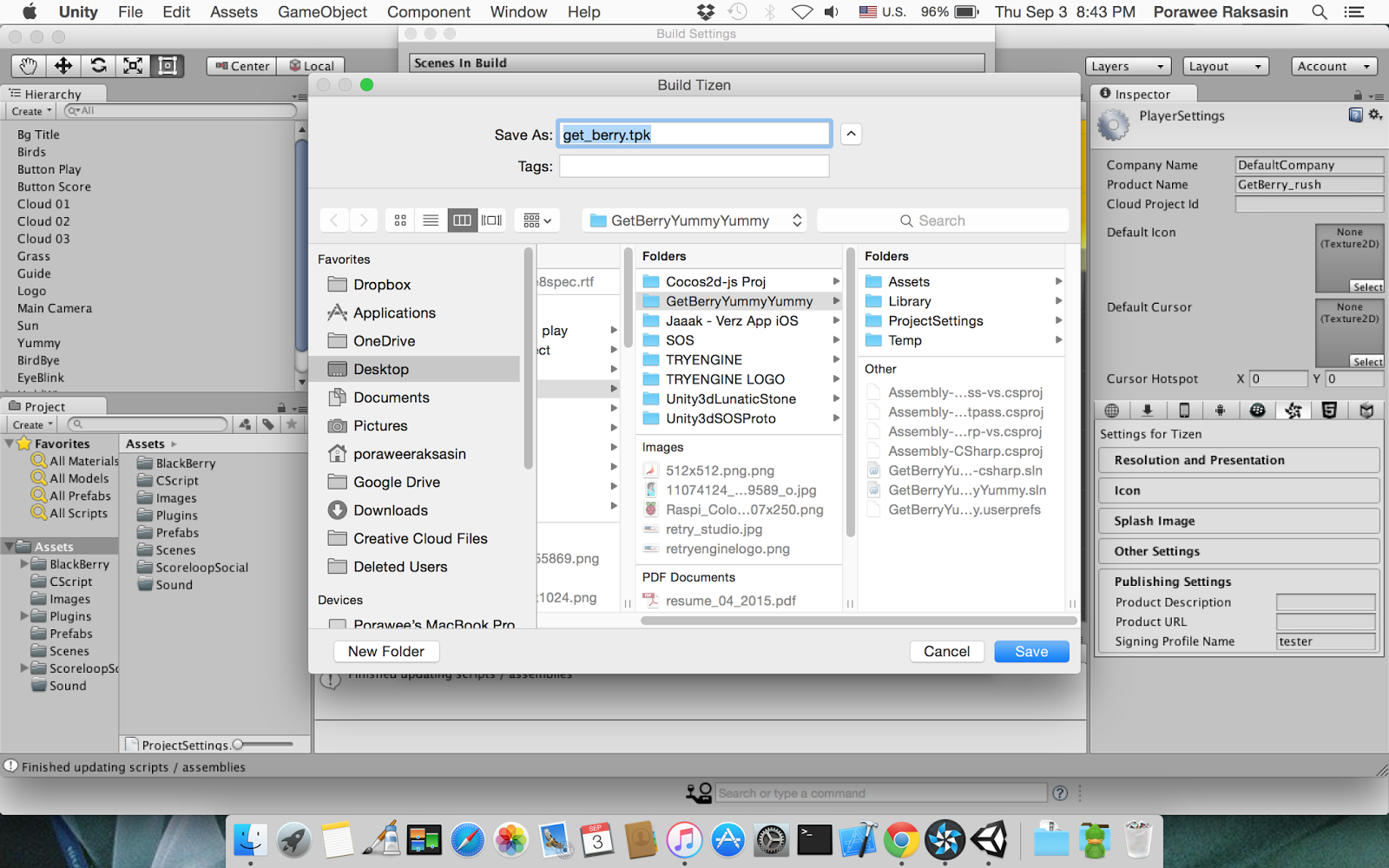Toggle Center pivot mode button
This screenshot has width=1389, height=868.
coord(242,66)
